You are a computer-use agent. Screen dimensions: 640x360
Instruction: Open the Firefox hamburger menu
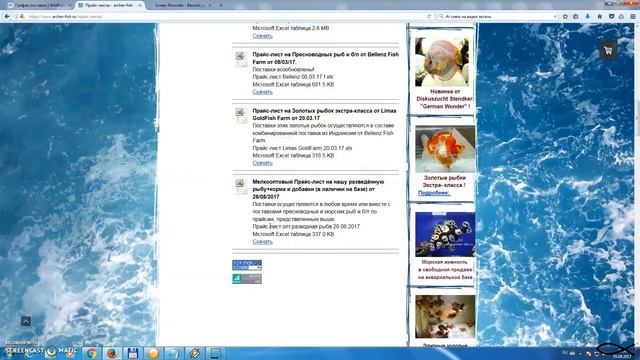coord(633,16)
